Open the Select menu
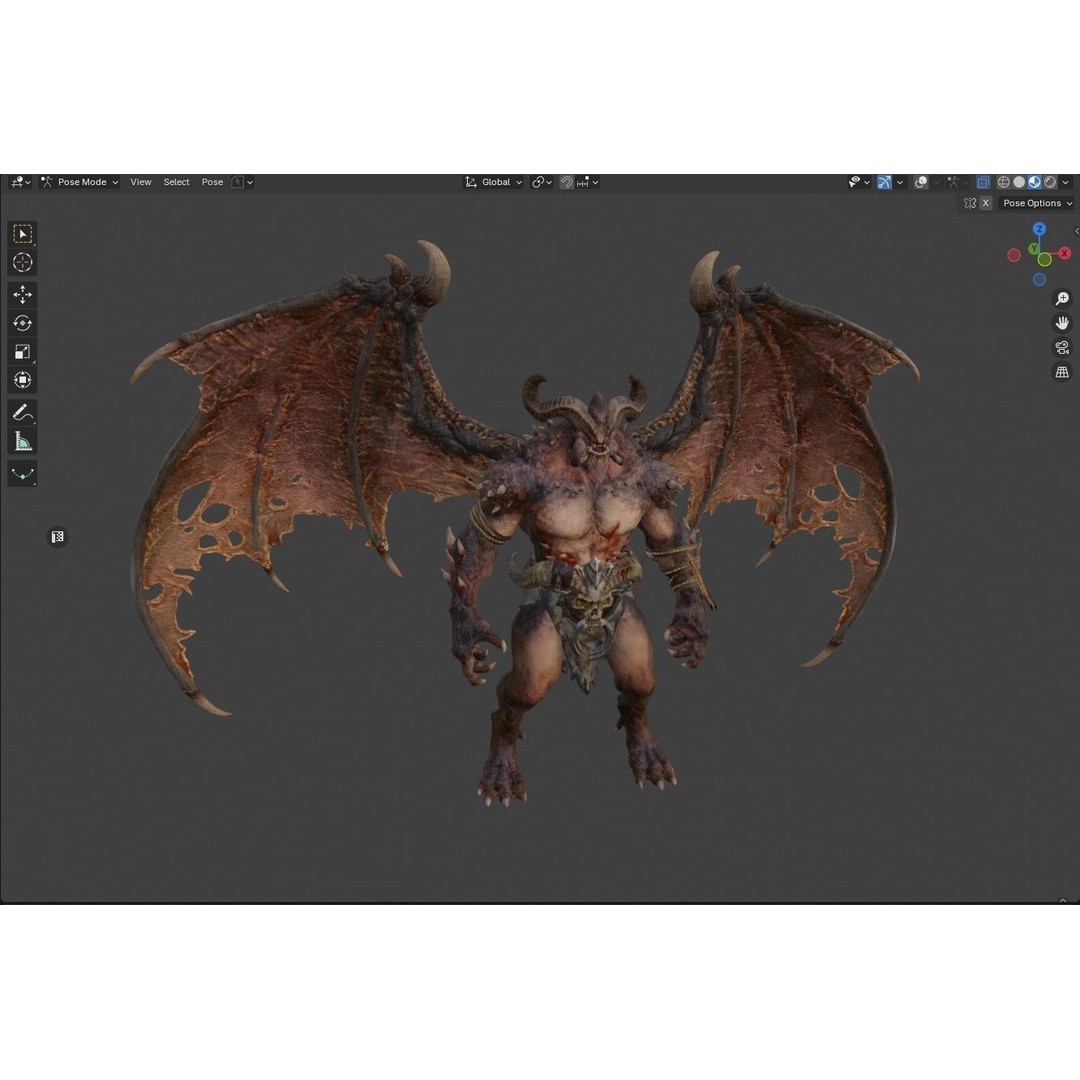Viewport: 1080px width, 1080px height. (176, 182)
